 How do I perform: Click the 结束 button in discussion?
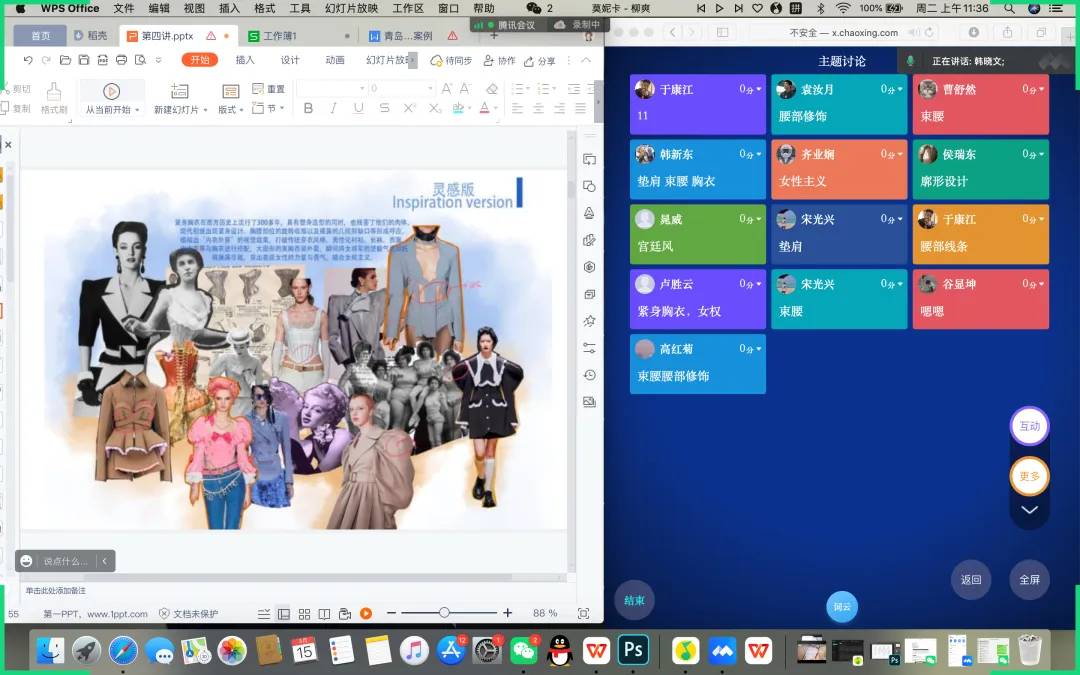tap(634, 601)
